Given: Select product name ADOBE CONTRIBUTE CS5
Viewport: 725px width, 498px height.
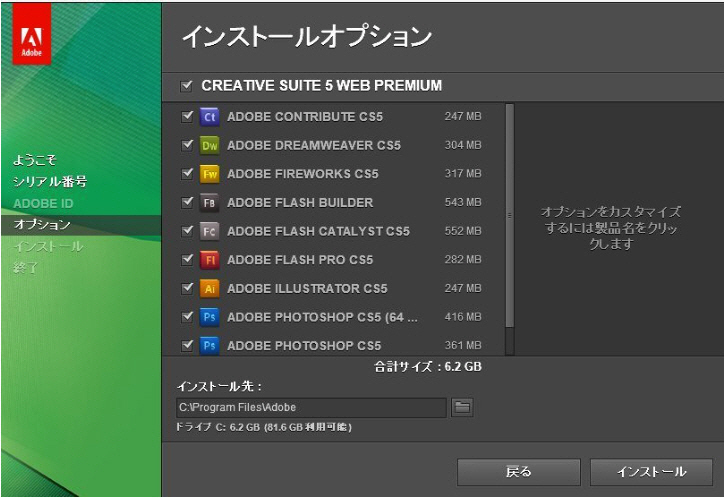Looking at the screenshot, I should [x=305, y=117].
